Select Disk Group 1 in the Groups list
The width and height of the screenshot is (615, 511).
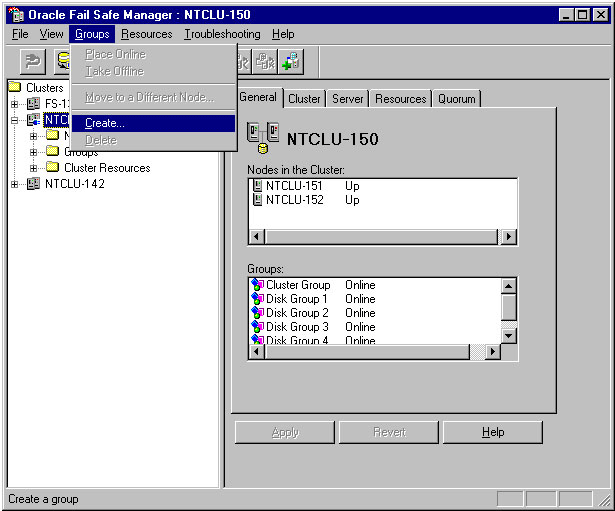coord(297,299)
